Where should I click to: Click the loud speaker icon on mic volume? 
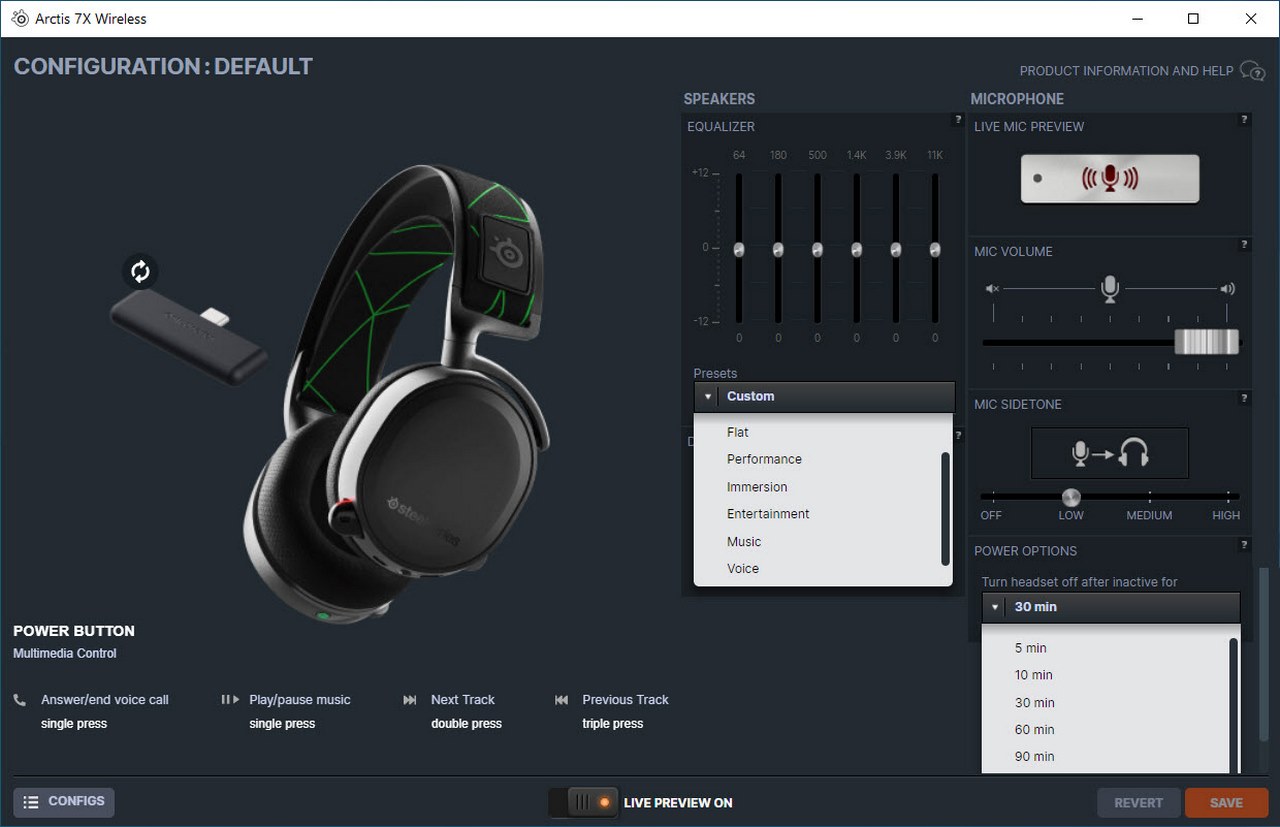coord(1228,289)
